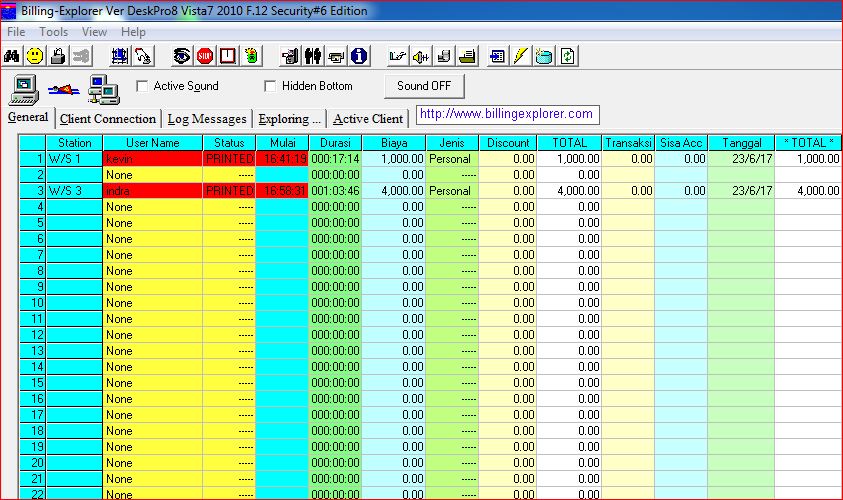Click the red square clock icon

coord(228,56)
